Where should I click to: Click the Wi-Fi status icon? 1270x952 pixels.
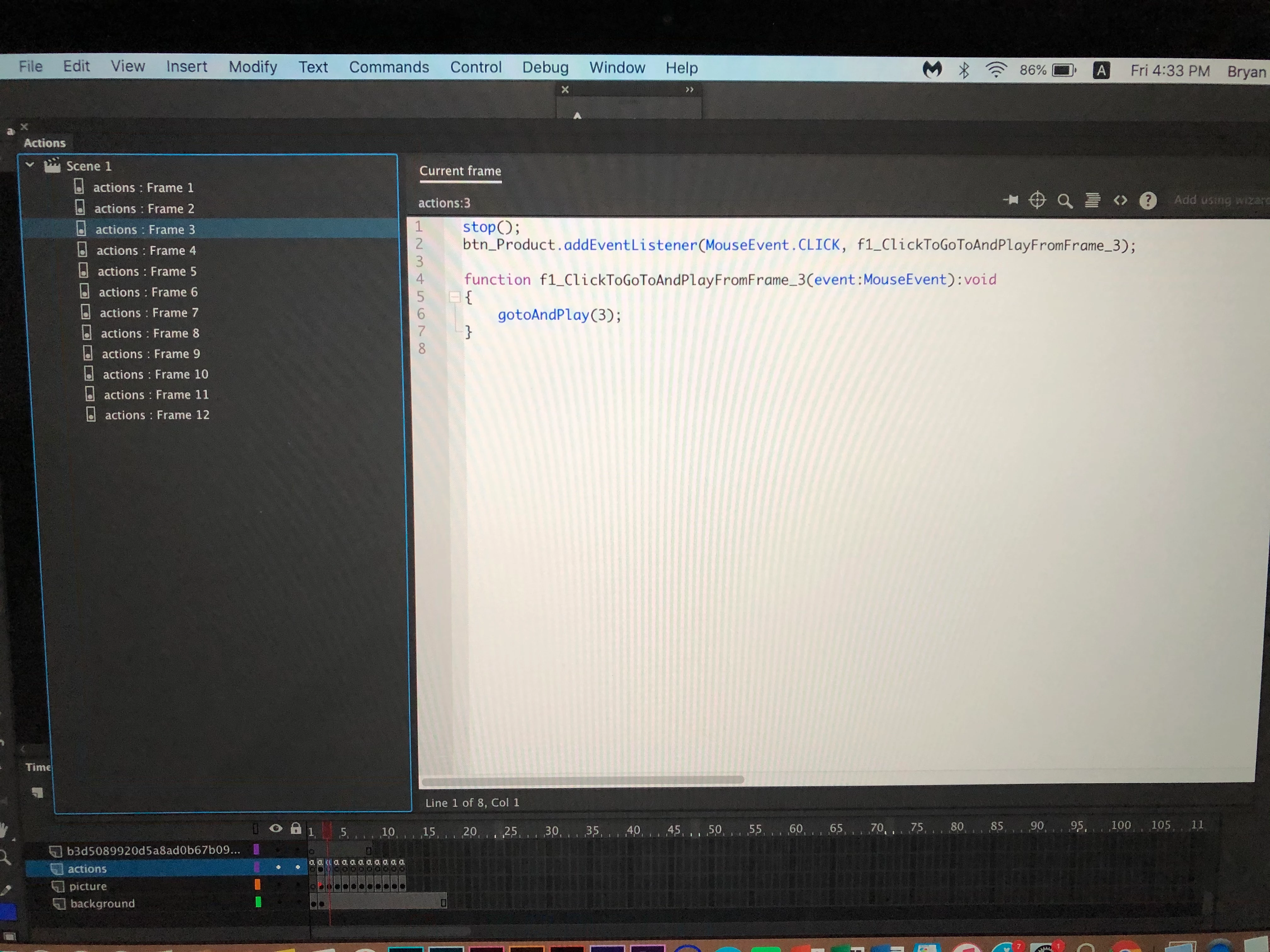[996, 70]
